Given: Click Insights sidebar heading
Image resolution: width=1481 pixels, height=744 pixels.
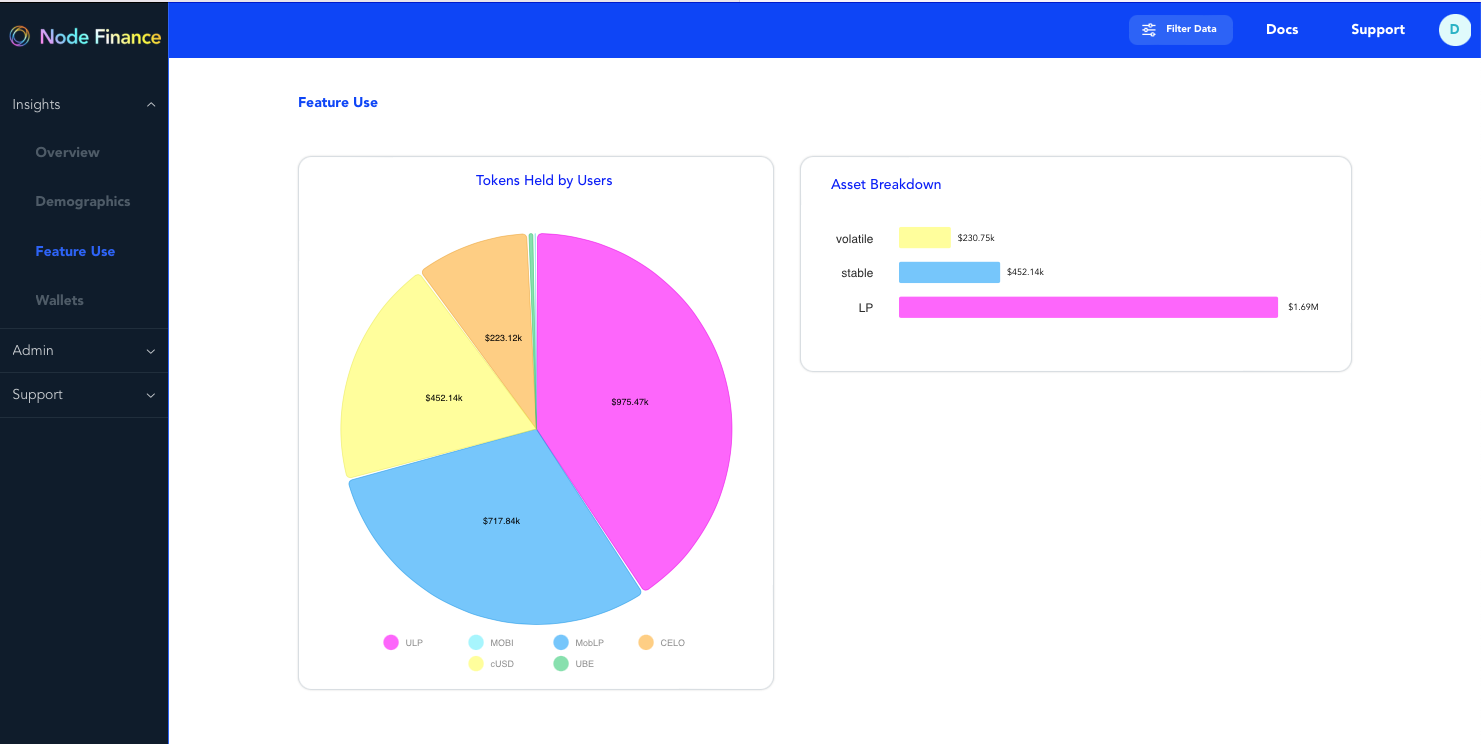Looking at the screenshot, I should pos(37,104).
